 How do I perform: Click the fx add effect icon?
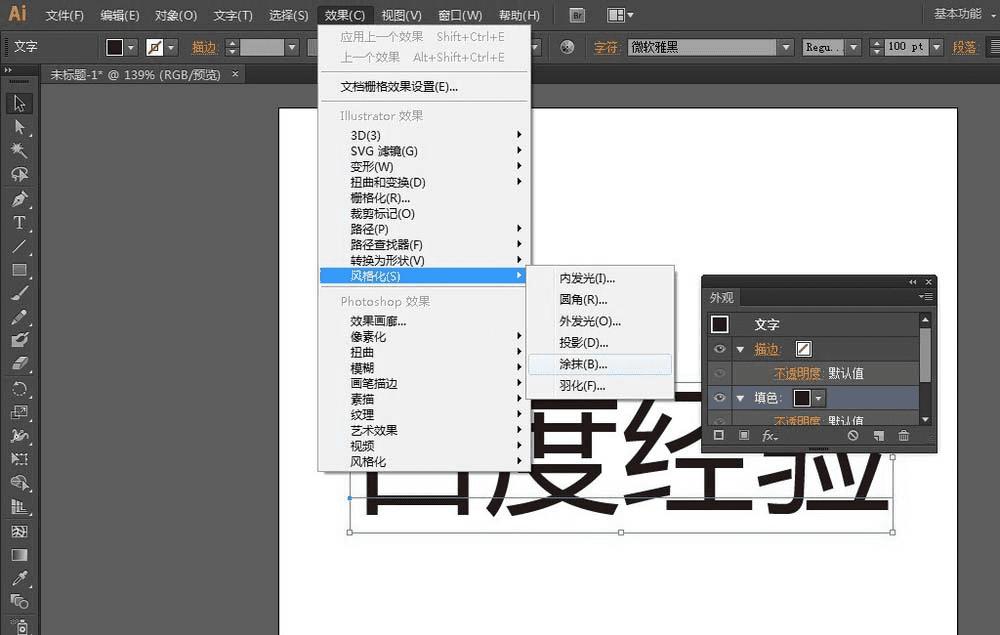[x=770, y=436]
